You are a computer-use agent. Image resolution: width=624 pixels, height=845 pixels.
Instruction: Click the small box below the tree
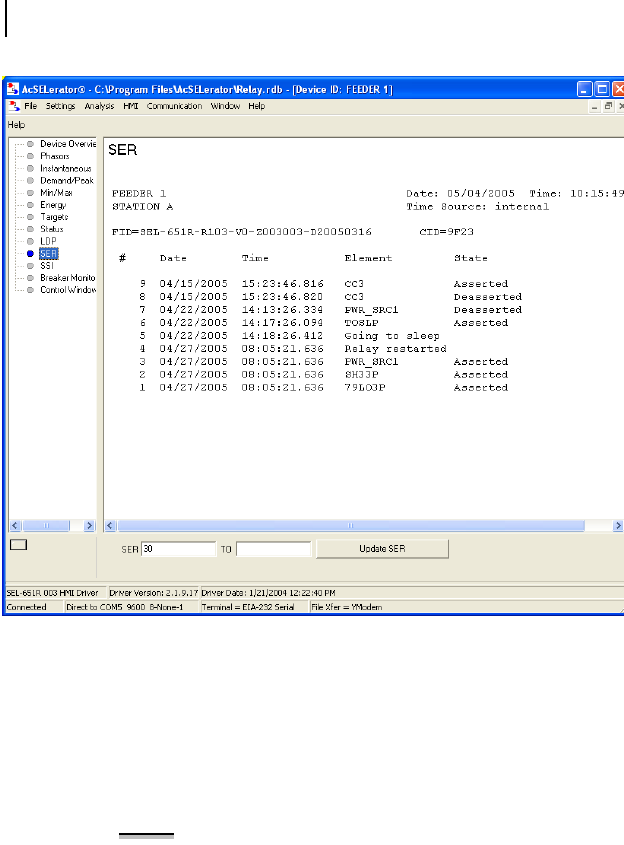(18, 545)
